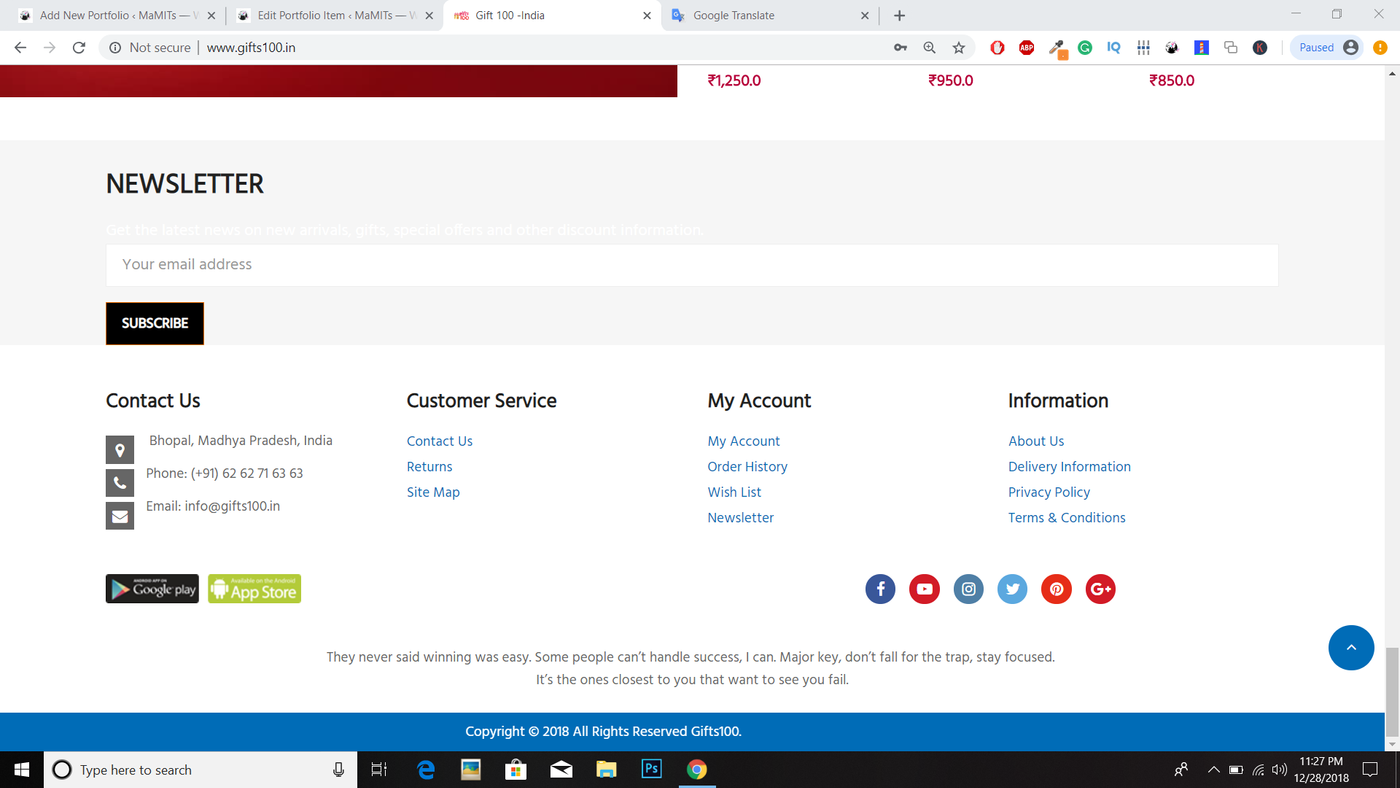Open the Google Plus social icon
The image size is (1400, 788).
click(1100, 589)
